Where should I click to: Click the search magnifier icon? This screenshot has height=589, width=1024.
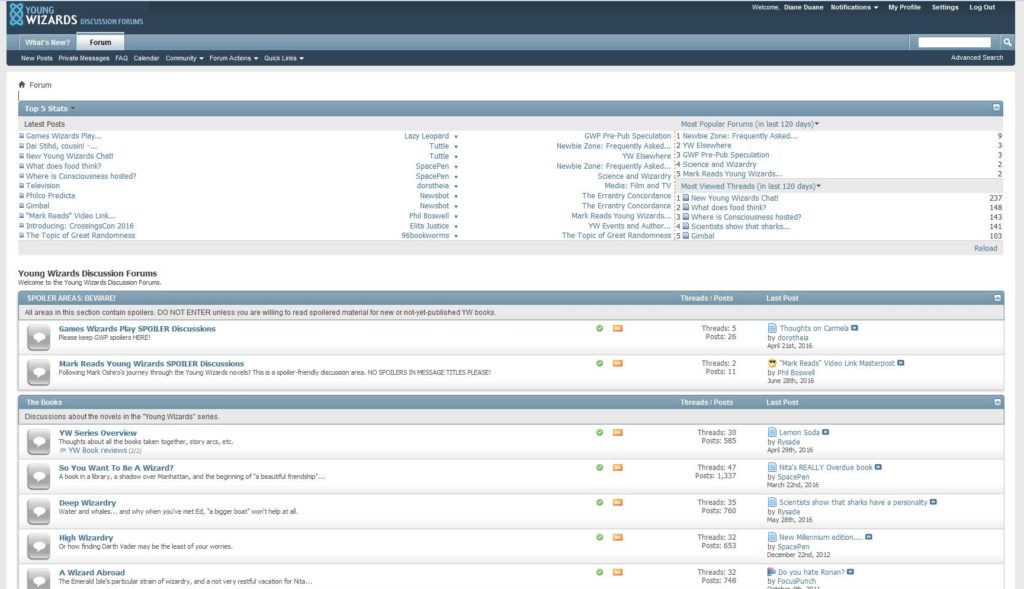(1007, 43)
